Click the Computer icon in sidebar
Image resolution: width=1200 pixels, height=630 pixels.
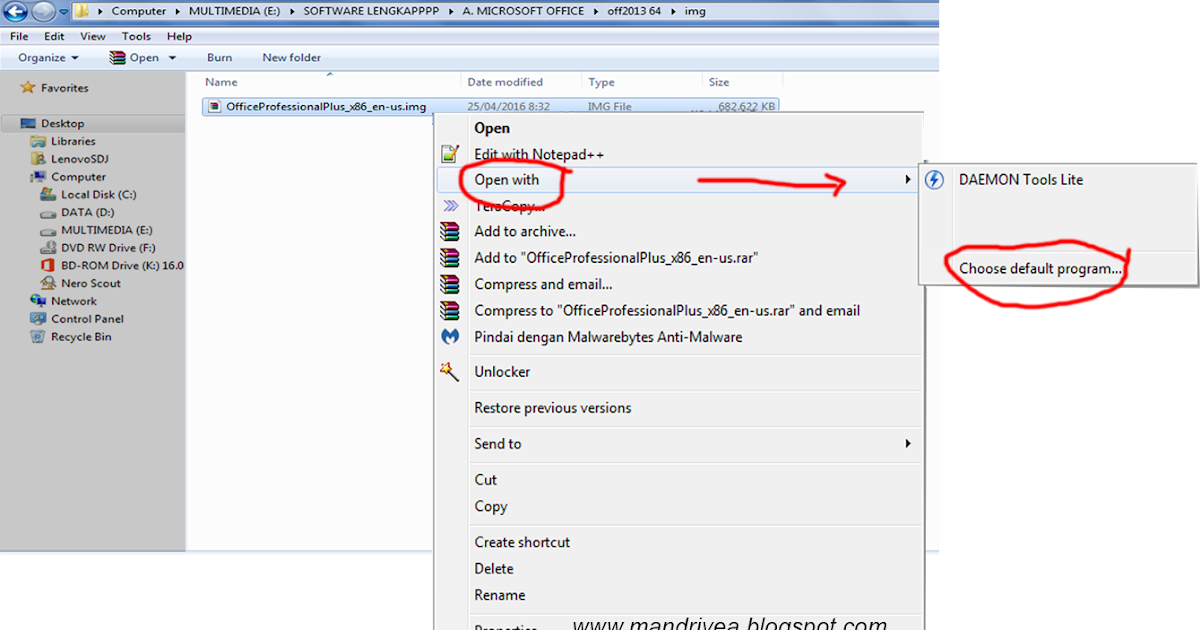coord(39,177)
